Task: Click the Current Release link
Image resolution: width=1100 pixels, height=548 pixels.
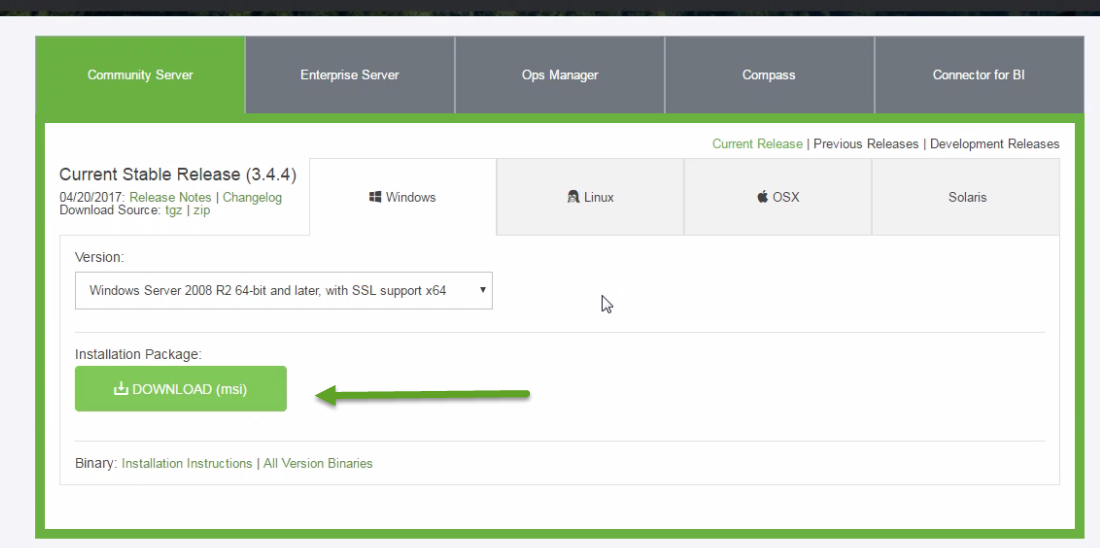Action: point(757,144)
